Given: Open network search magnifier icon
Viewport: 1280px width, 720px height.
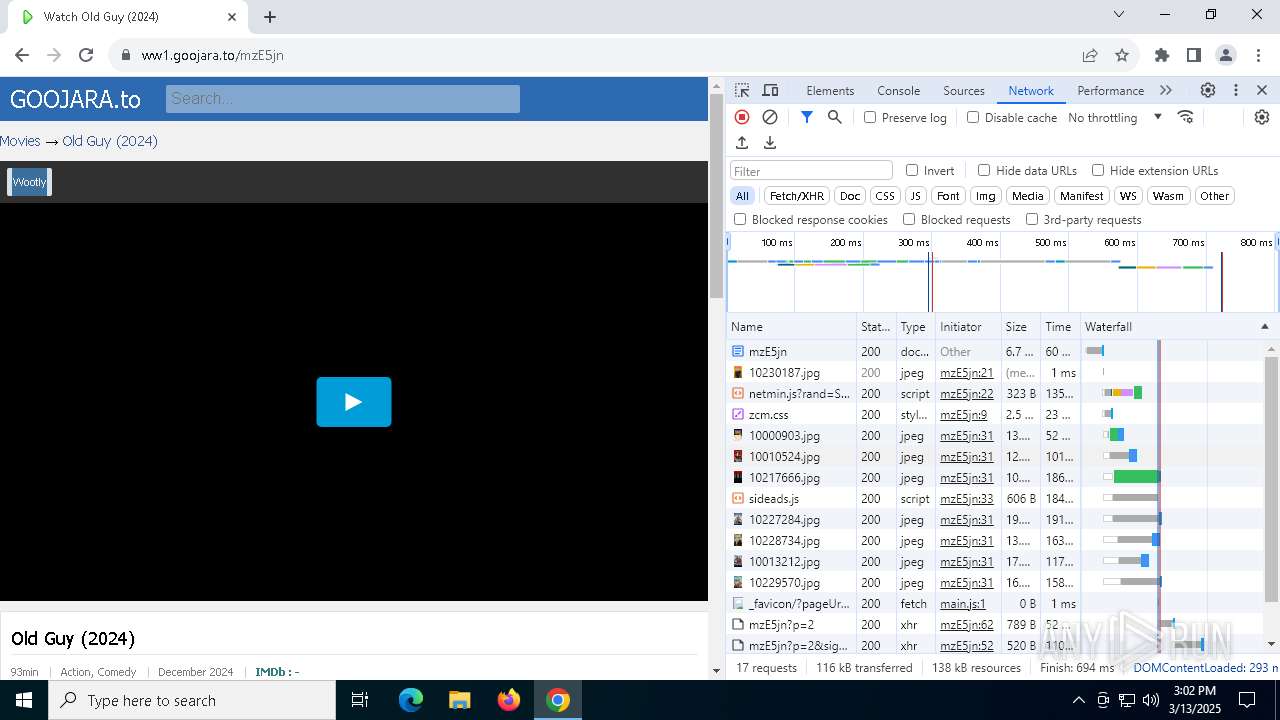Looking at the screenshot, I should [x=835, y=117].
